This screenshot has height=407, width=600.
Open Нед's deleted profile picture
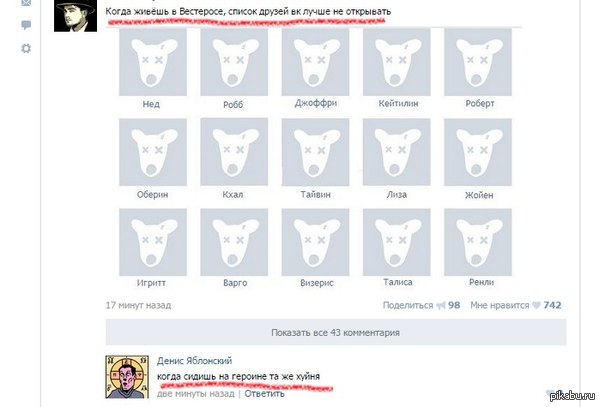(153, 62)
